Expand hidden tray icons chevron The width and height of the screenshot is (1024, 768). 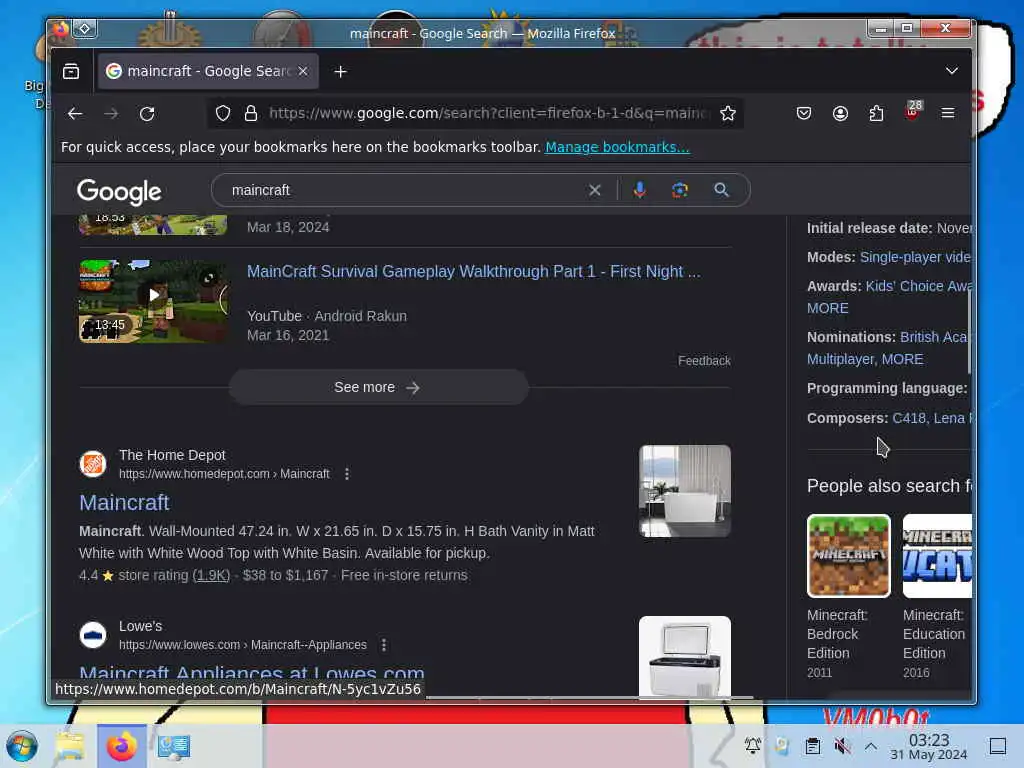[871, 746]
